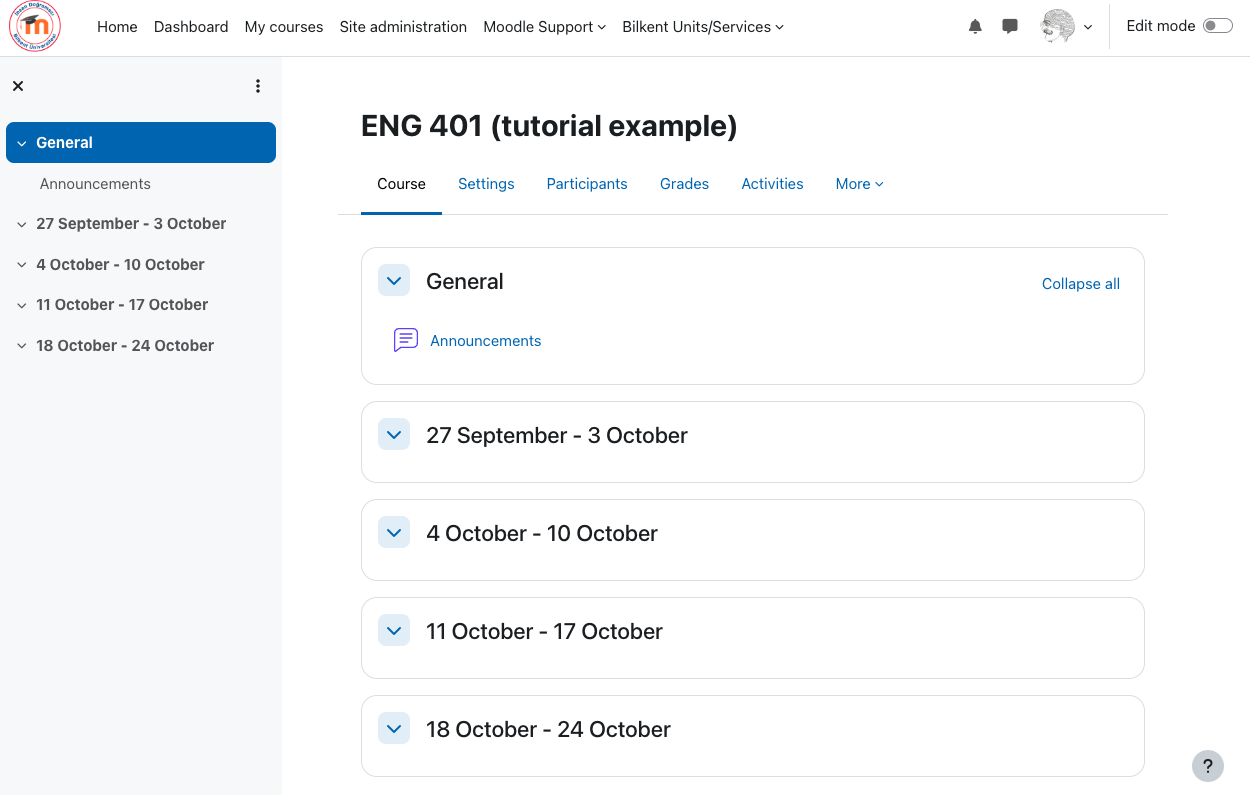Click the Announcements forum icon
The image size is (1250, 795).
(405, 340)
